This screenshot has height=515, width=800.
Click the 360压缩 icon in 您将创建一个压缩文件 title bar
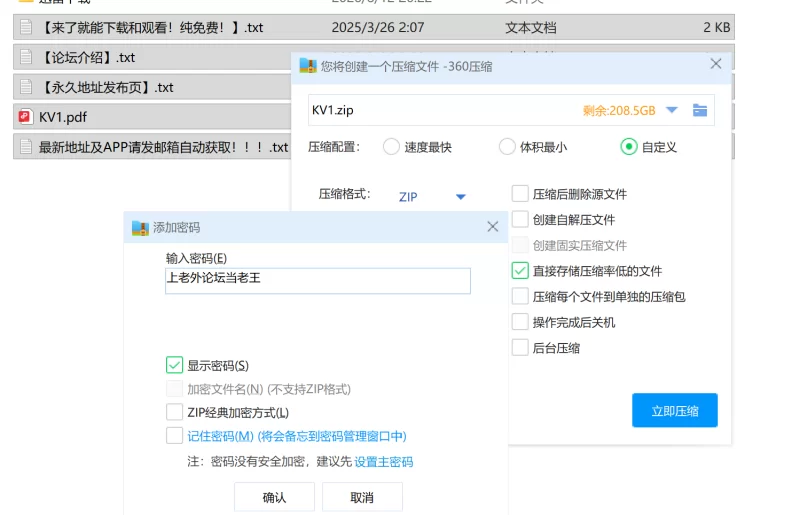(x=308, y=65)
